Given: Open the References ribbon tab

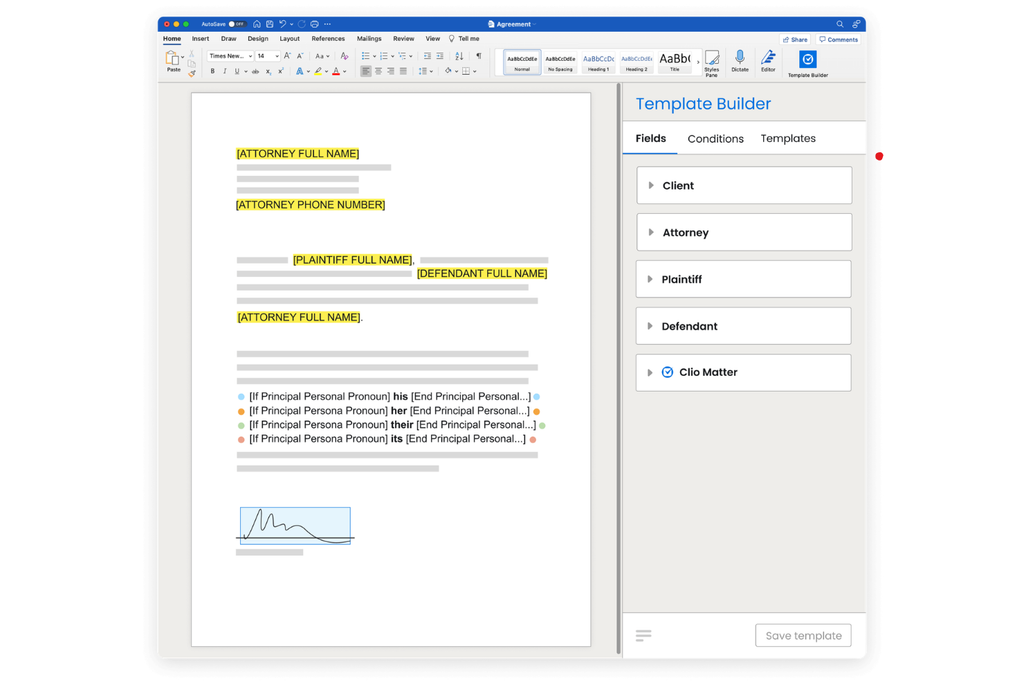Looking at the screenshot, I should (328, 39).
